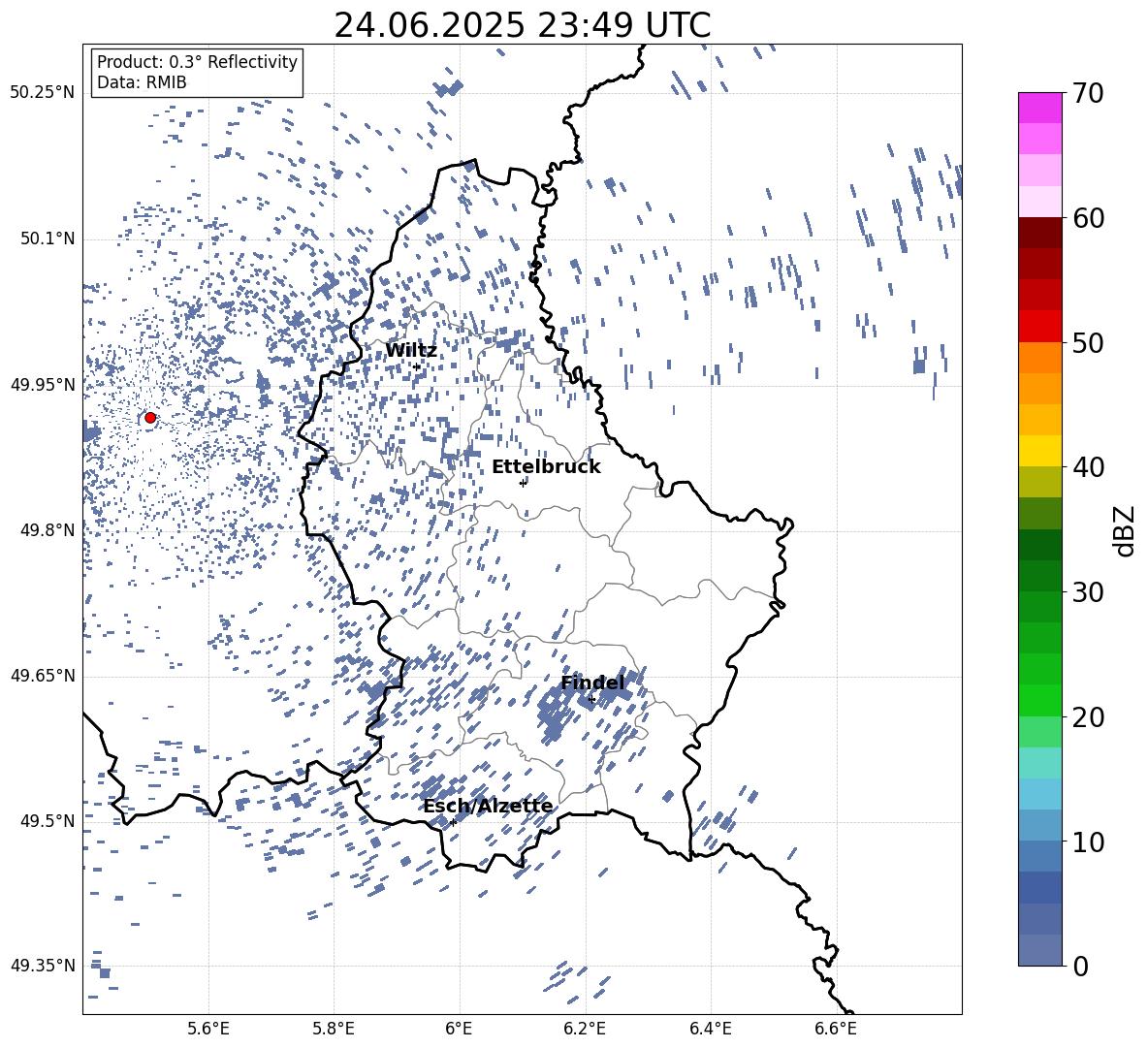The height and width of the screenshot is (1048, 1148).
Task: Click the Esch/Alzette city label
Action: pos(488,806)
